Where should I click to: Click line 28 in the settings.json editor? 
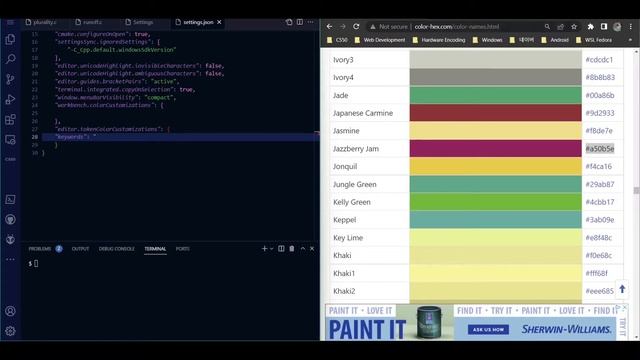click(x=180, y=137)
